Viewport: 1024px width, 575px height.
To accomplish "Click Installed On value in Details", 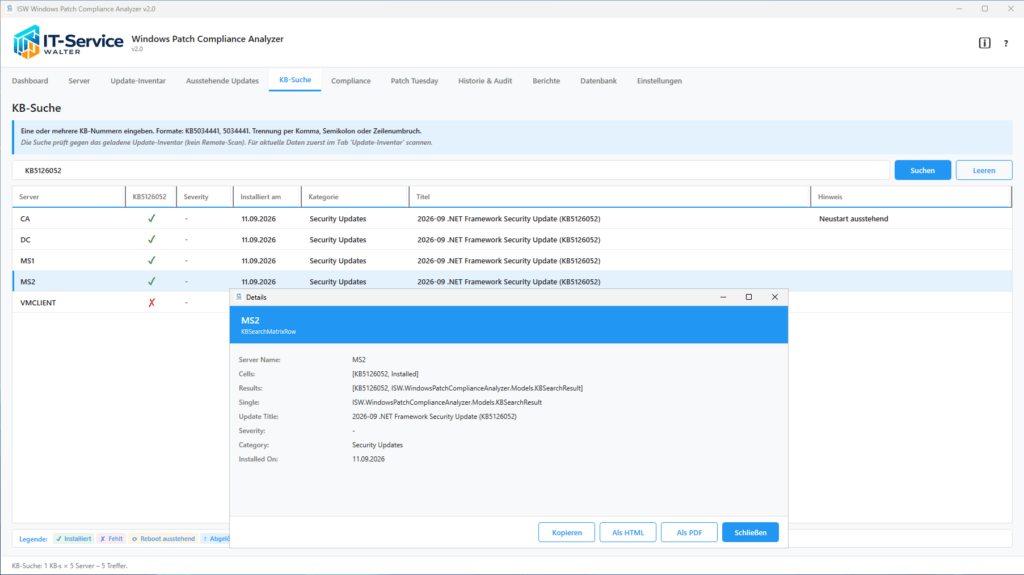I will pos(368,459).
